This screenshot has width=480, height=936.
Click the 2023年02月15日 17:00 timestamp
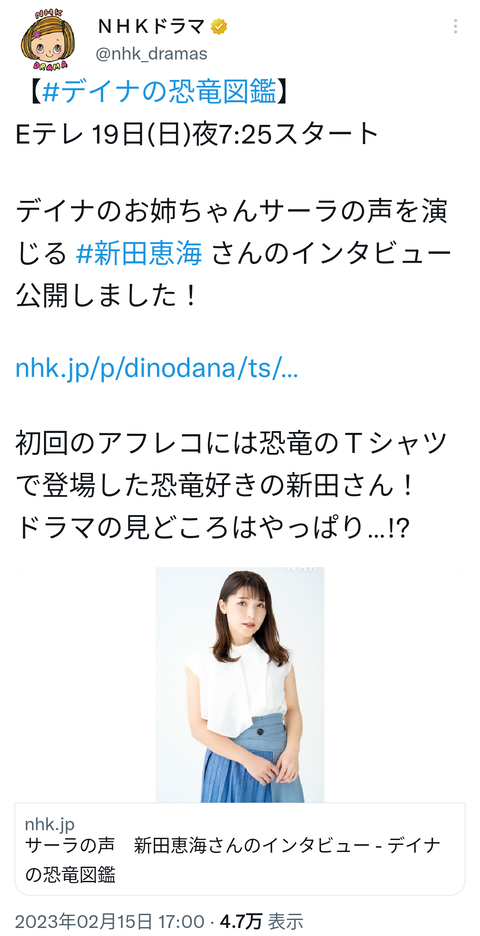(110, 922)
